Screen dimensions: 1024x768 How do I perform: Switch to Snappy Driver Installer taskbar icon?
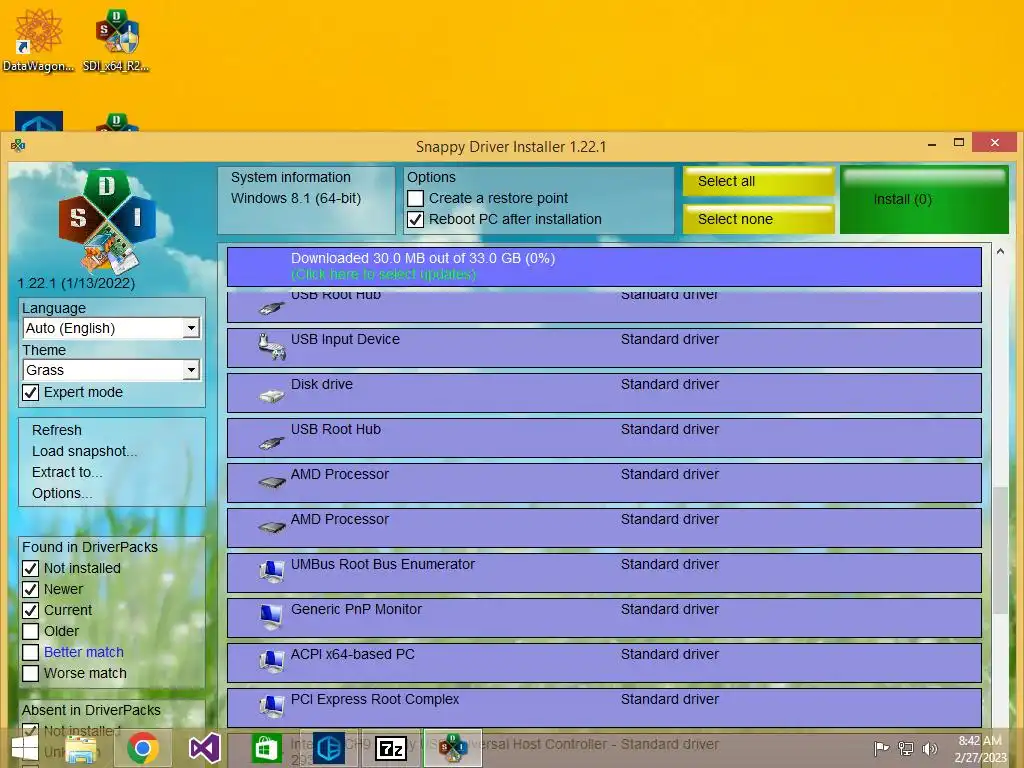pos(453,748)
